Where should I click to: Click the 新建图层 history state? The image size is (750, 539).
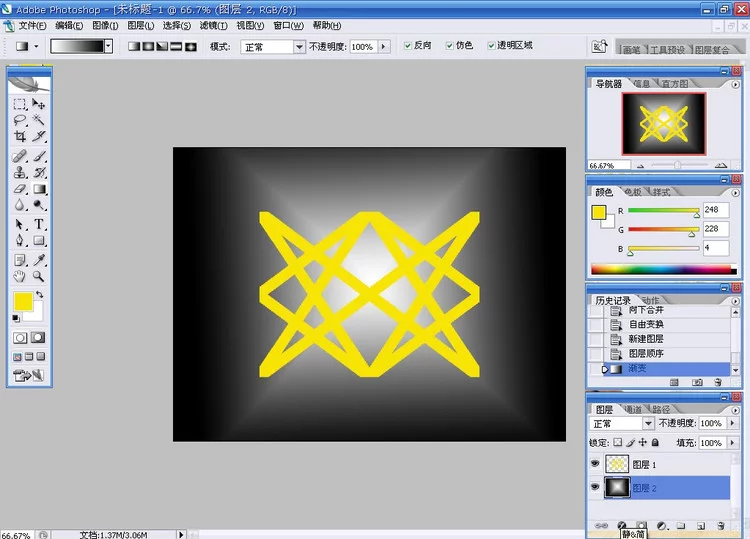pyautogui.click(x=645, y=339)
